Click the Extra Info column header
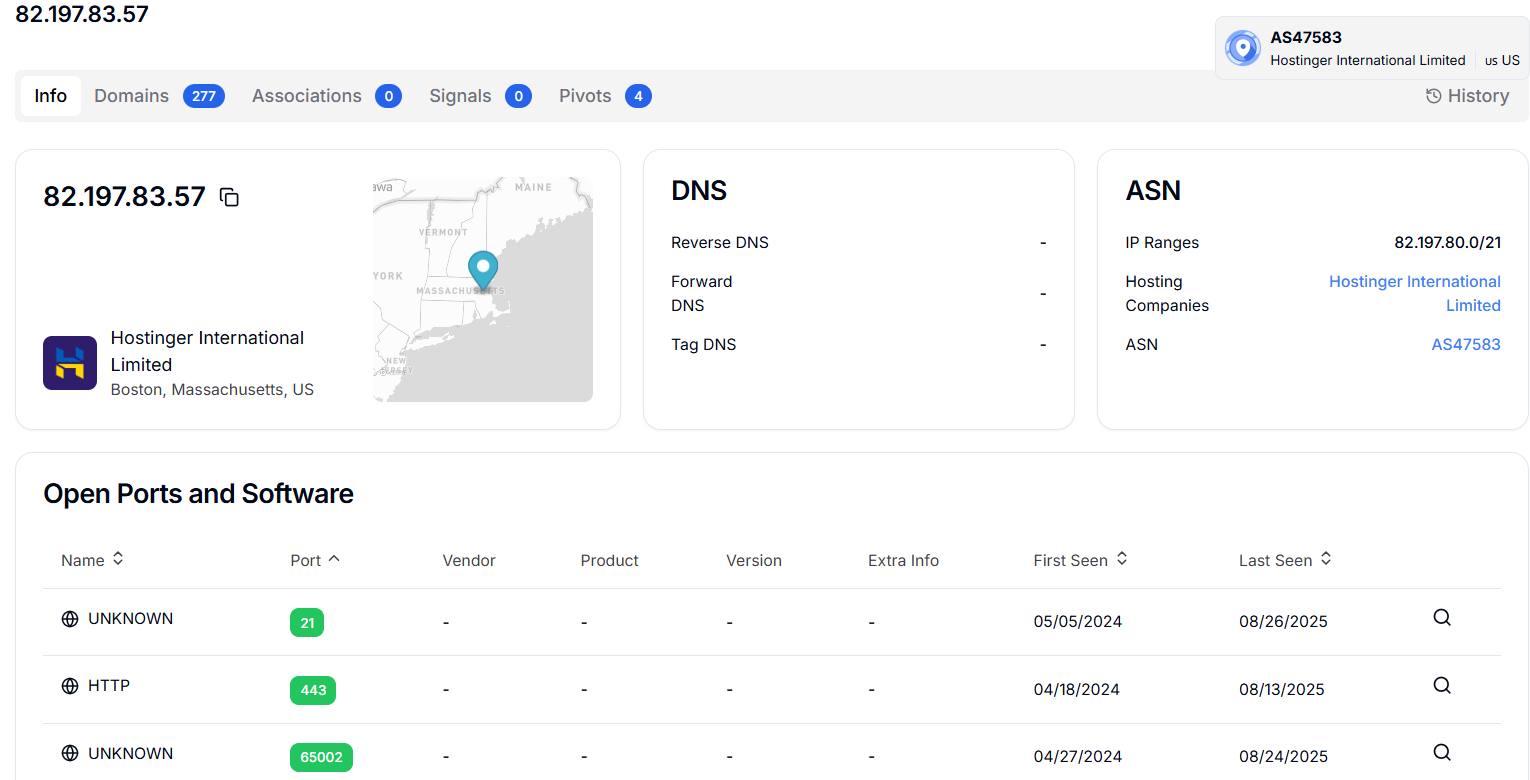The image size is (1530, 780). pyautogui.click(x=903, y=561)
